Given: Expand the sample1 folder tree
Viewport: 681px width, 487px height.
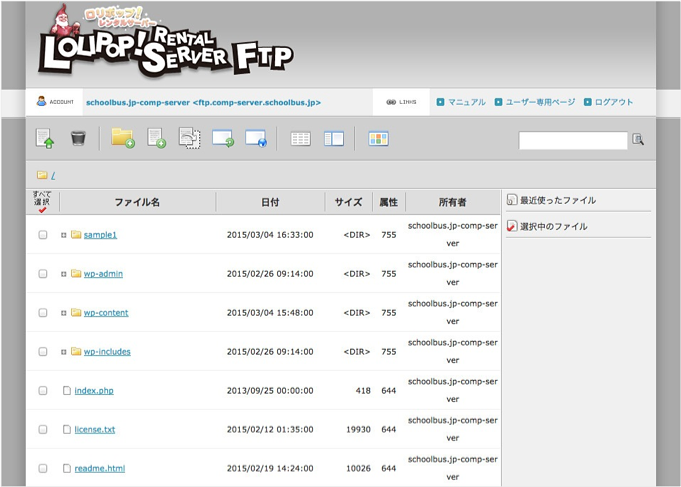Looking at the screenshot, I should (63, 235).
